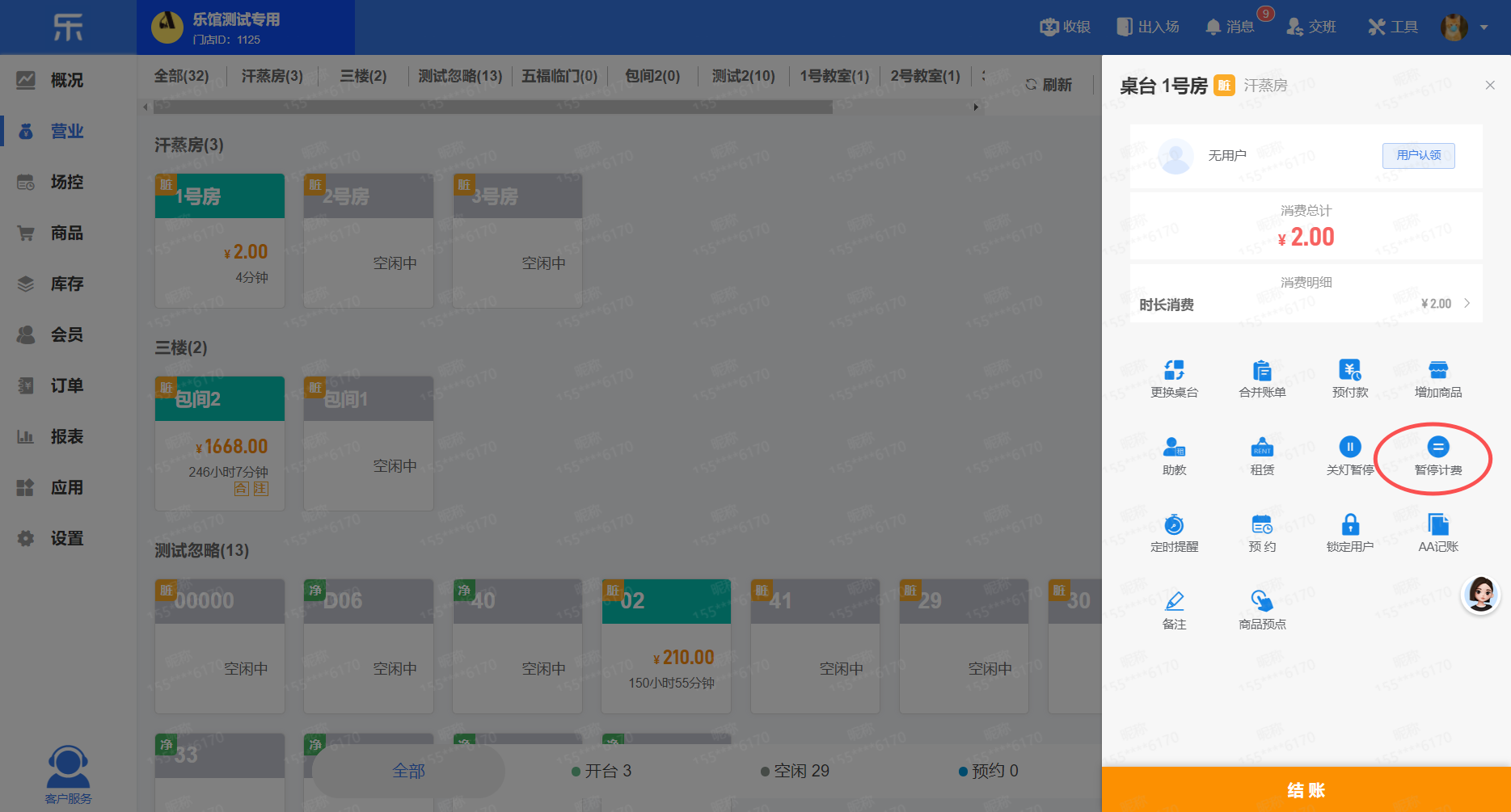This screenshot has height=812, width=1511.
Task: Select the 包间1 table card
Action: [369, 443]
